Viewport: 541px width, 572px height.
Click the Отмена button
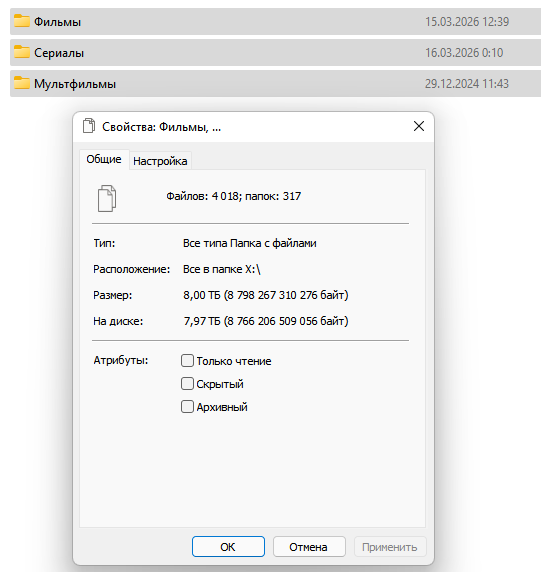(x=309, y=546)
